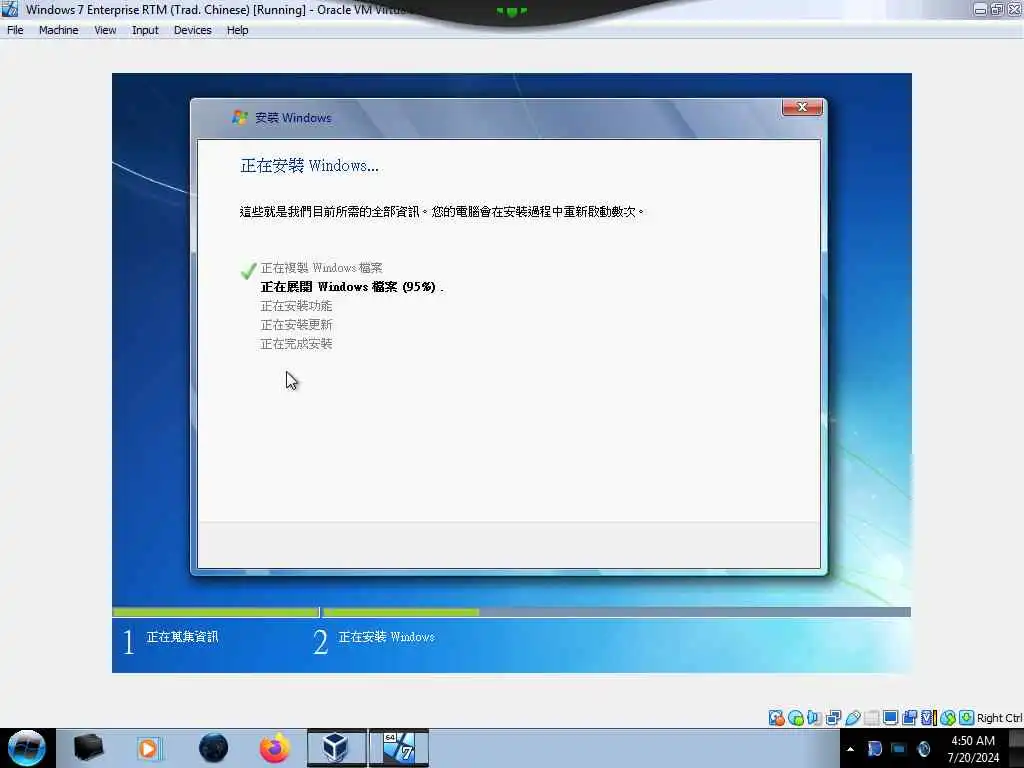
Task: Click the 正在展開 Windows 檔案 (95%) step
Action: tap(351, 287)
